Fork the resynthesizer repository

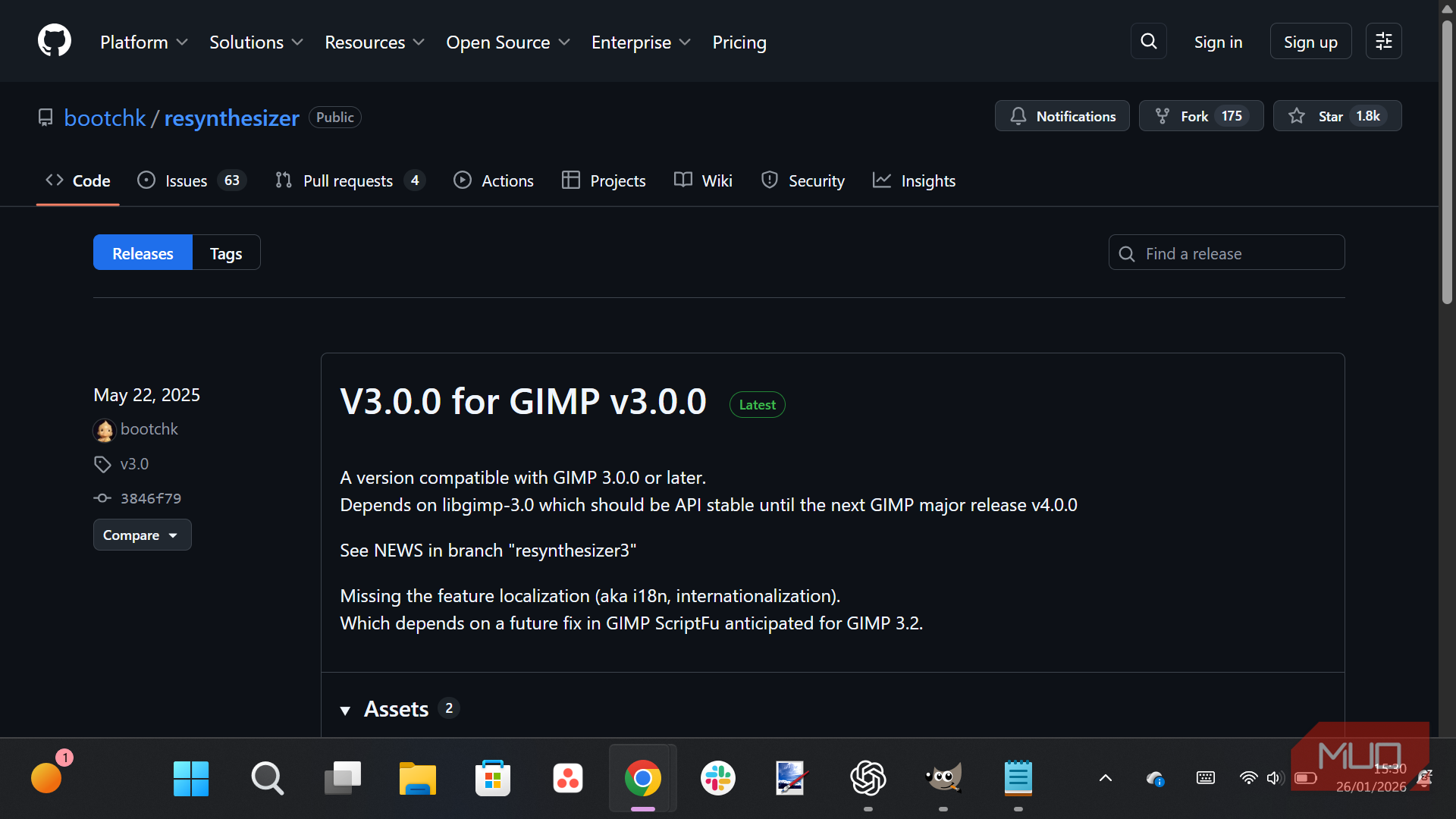(1200, 116)
